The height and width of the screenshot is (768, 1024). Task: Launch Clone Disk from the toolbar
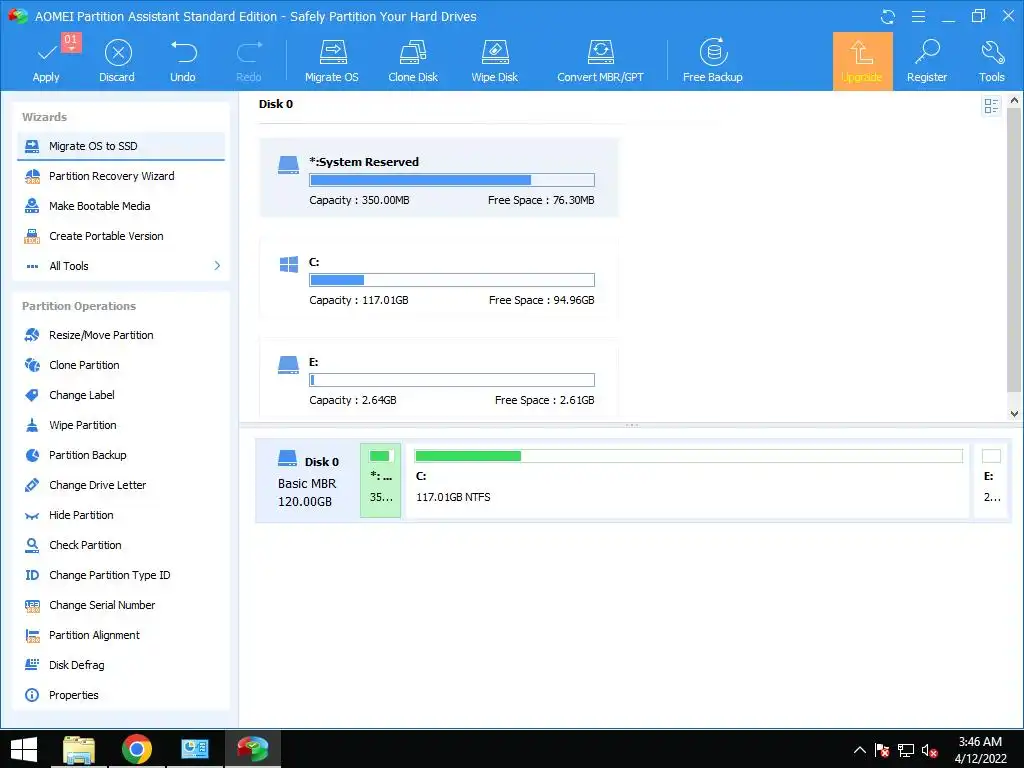coord(413,61)
